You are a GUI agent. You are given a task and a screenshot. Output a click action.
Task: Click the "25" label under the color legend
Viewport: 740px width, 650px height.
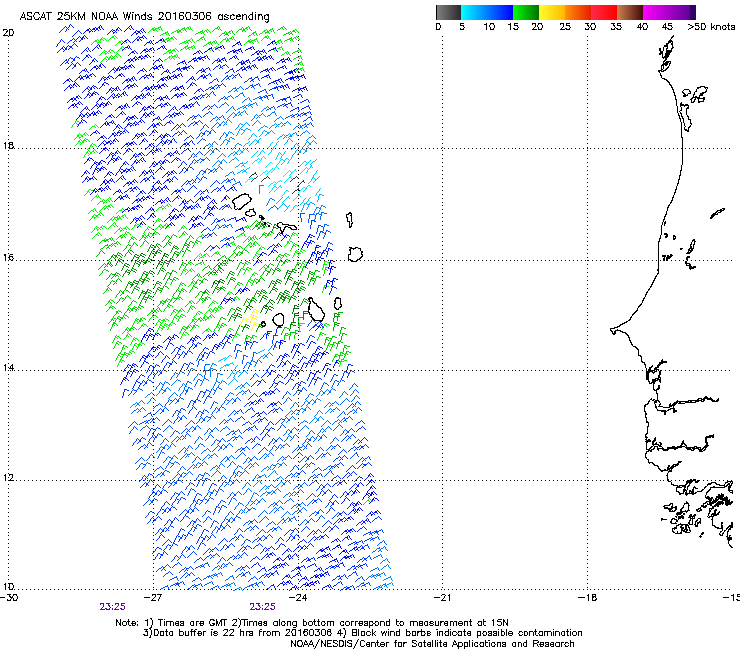(565, 27)
